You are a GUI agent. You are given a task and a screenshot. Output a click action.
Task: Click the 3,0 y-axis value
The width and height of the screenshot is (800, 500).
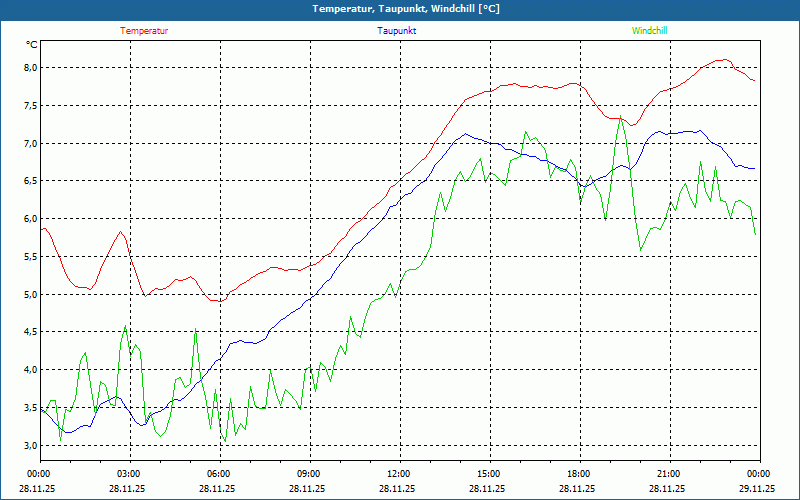pos(31,445)
